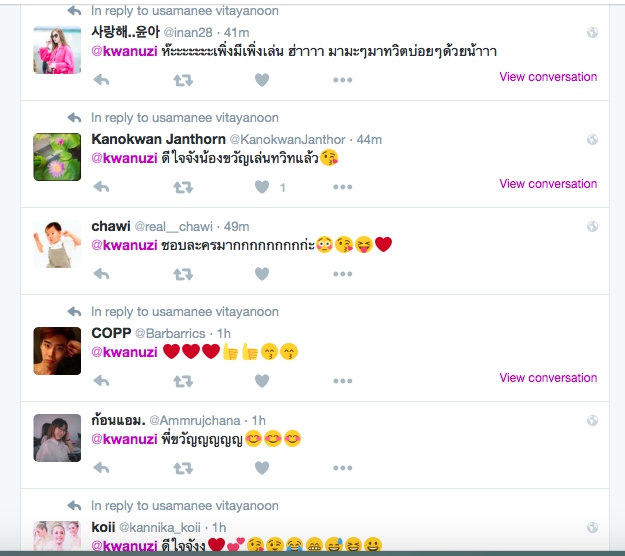Retweet the @inan28 tweet
Viewport: 625px width, 556px height.
183,80
